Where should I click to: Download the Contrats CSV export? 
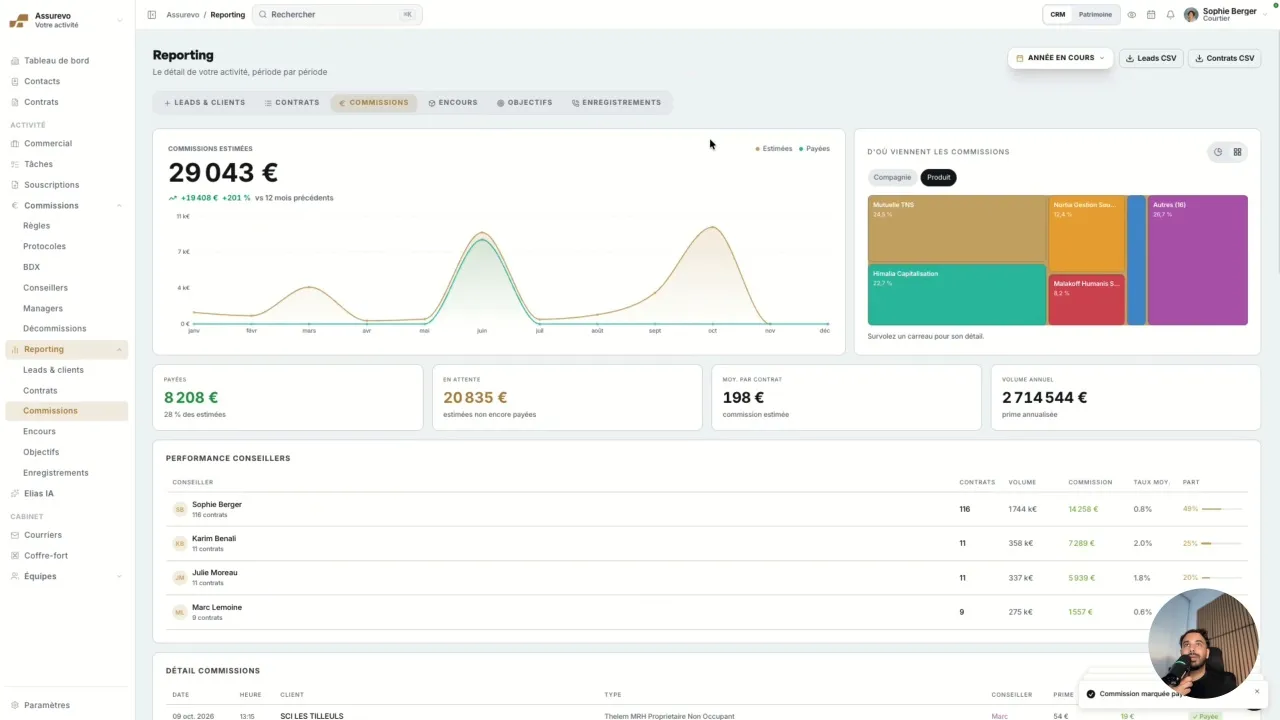click(x=1224, y=58)
